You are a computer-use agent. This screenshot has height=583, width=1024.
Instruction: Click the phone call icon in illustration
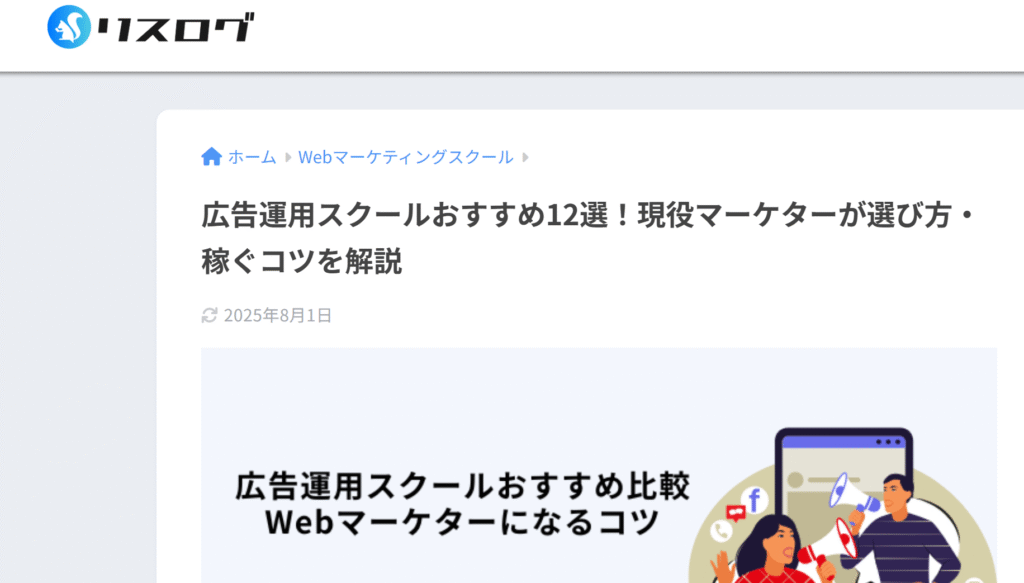(721, 531)
